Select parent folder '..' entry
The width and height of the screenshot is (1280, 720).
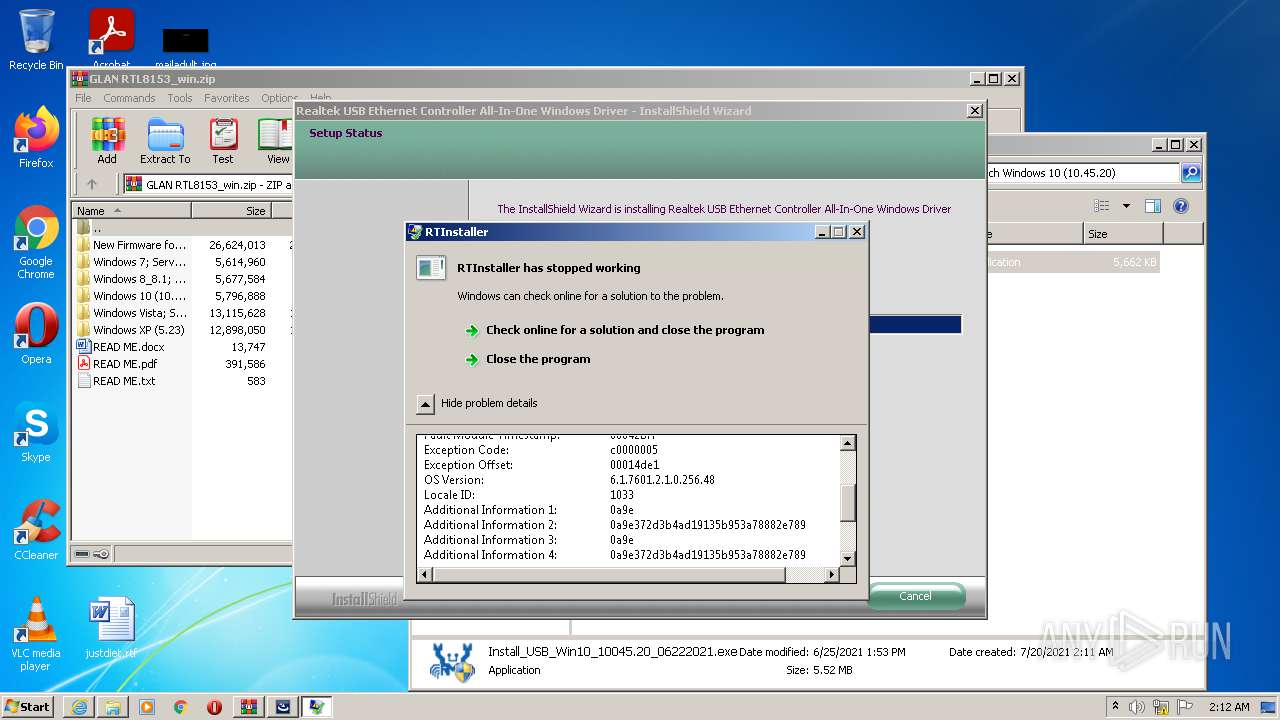90,228
